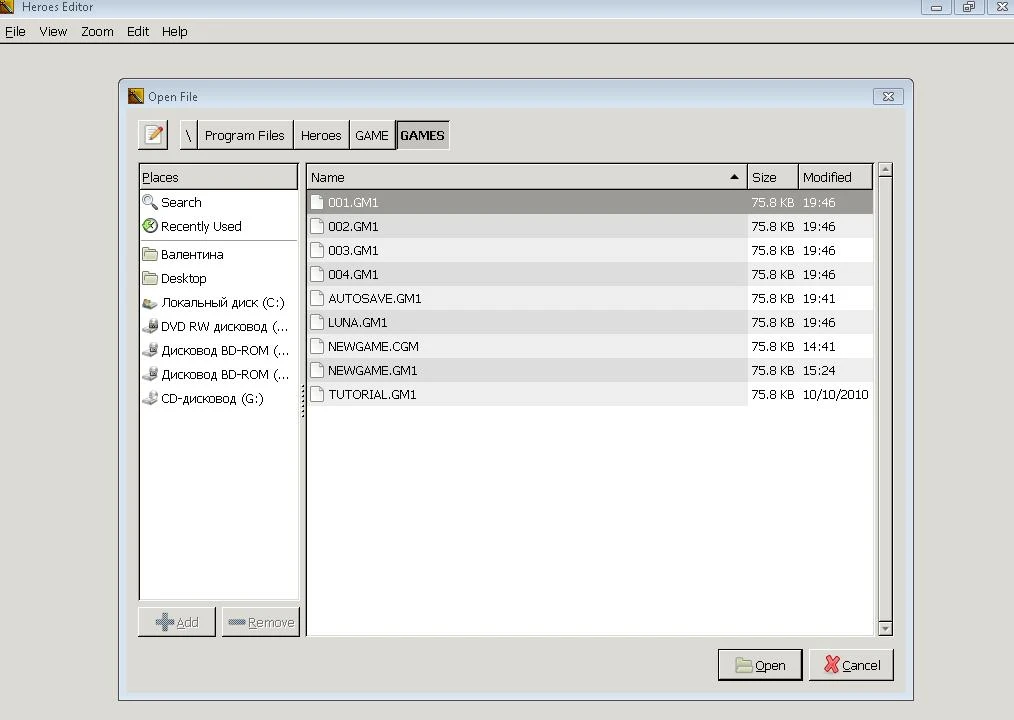Screen dimensions: 1014x720
Task: Open Recently Used clock icon
Action: (x=150, y=226)
